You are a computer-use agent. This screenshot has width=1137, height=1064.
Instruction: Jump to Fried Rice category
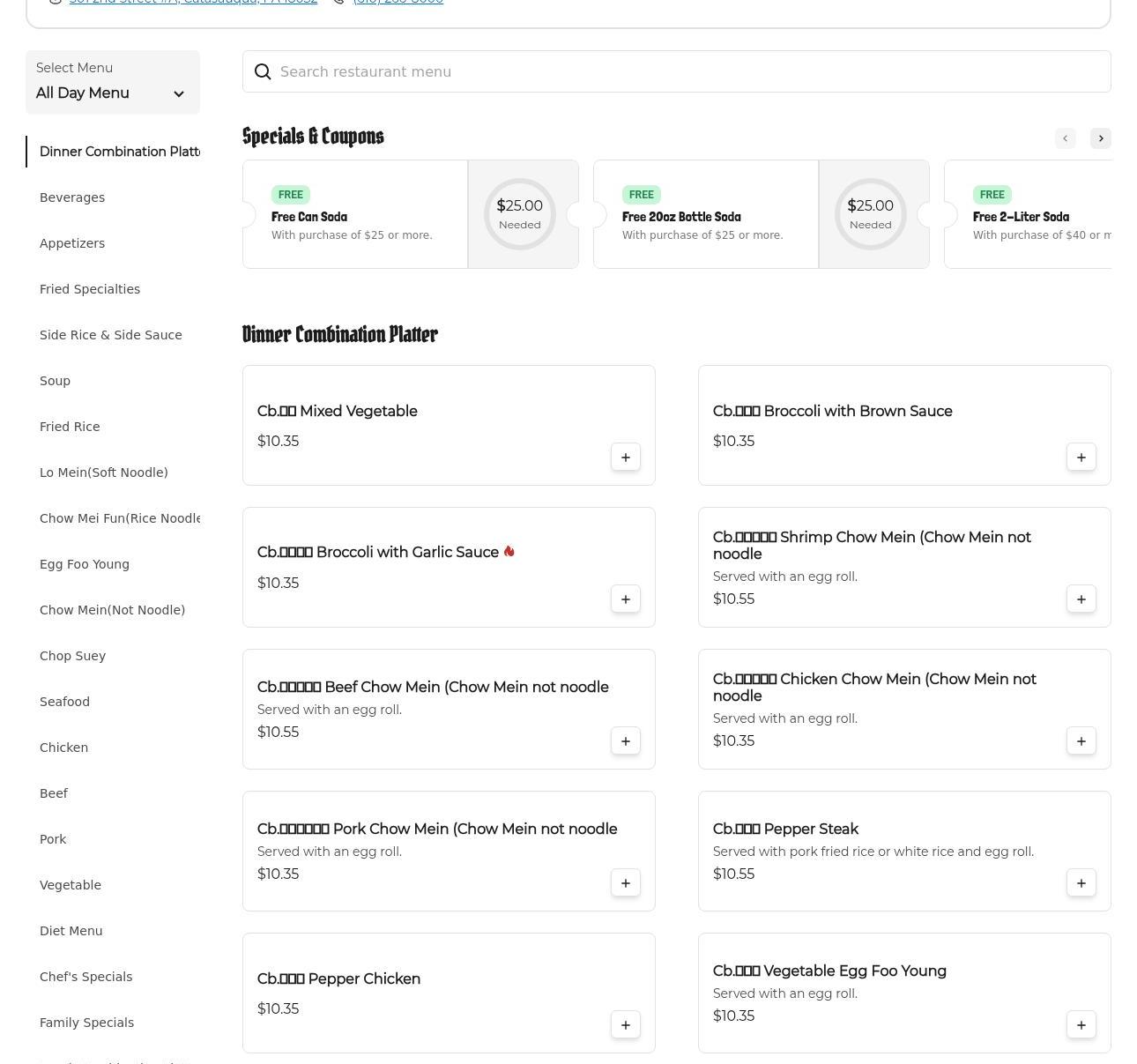click(x=70, y=427)
